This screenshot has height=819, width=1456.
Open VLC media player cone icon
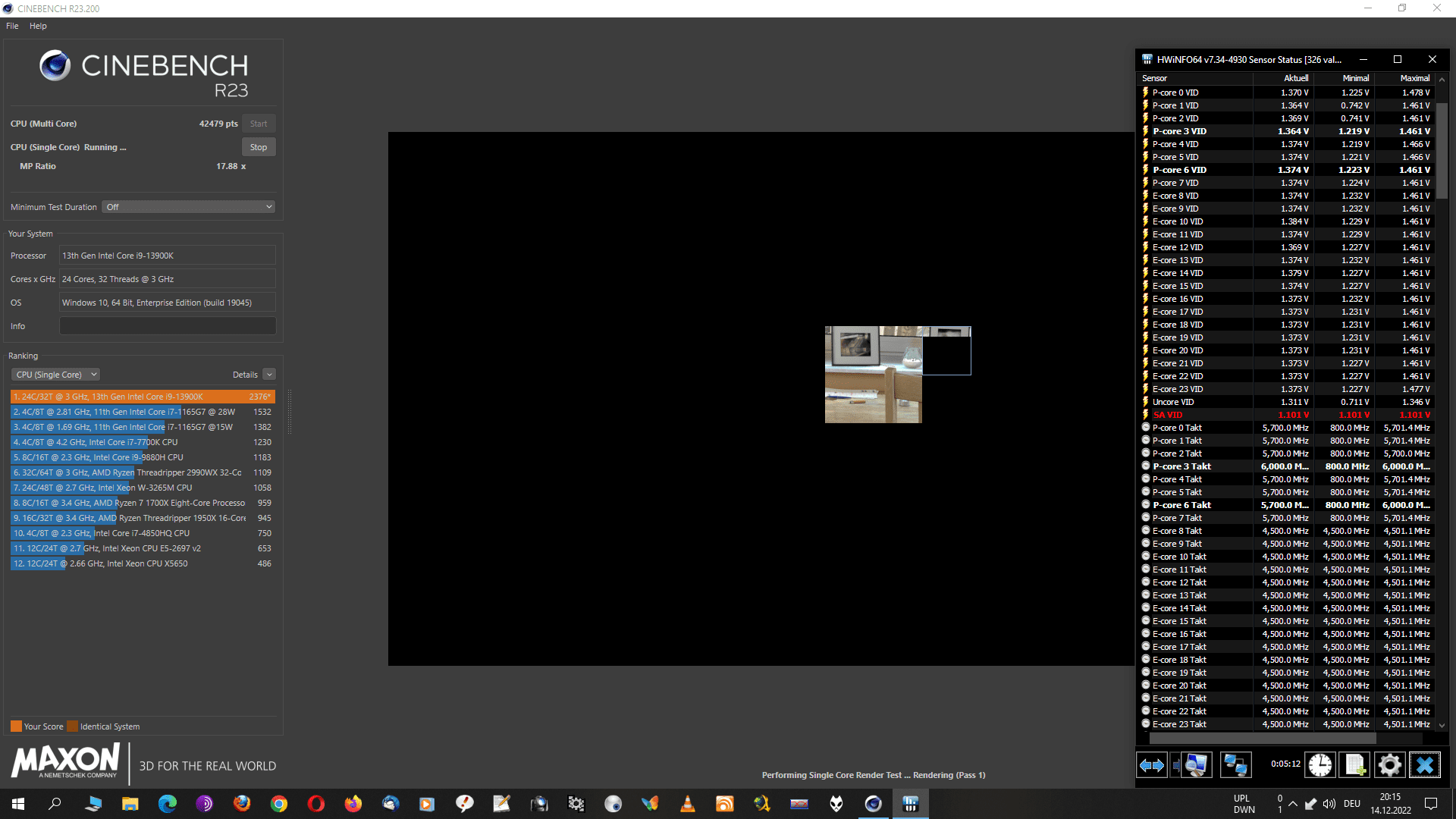tap(688, 804)
